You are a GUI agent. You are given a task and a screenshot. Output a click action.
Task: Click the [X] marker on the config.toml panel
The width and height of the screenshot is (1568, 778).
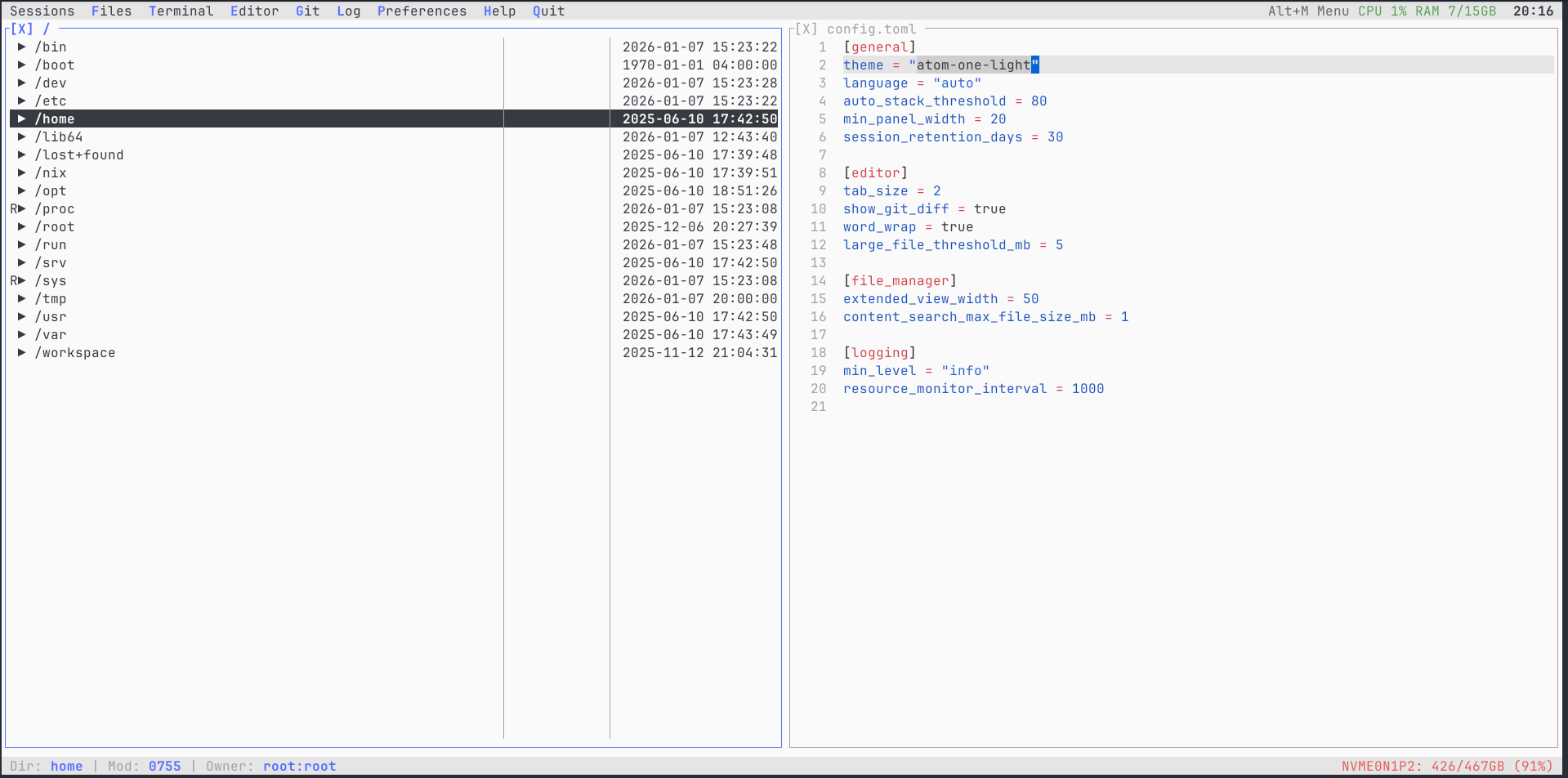(806, 29)
